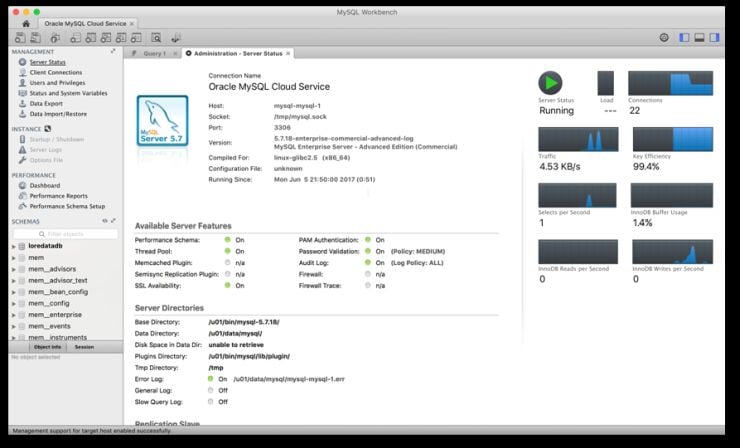
Task: Open Startup / Shutdown in Instance section
Action: tap(57, 139)
